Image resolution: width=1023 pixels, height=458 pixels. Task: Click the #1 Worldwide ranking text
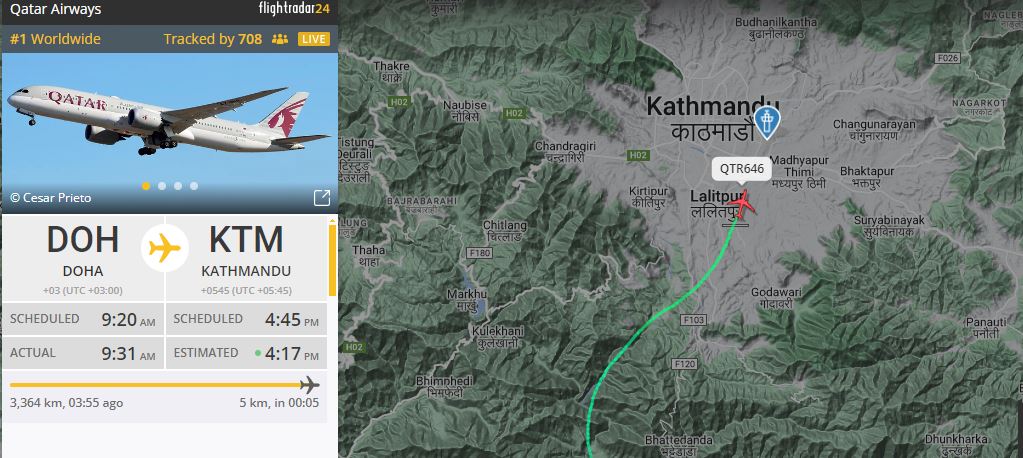pyautogui.click(x=55, y=39)
